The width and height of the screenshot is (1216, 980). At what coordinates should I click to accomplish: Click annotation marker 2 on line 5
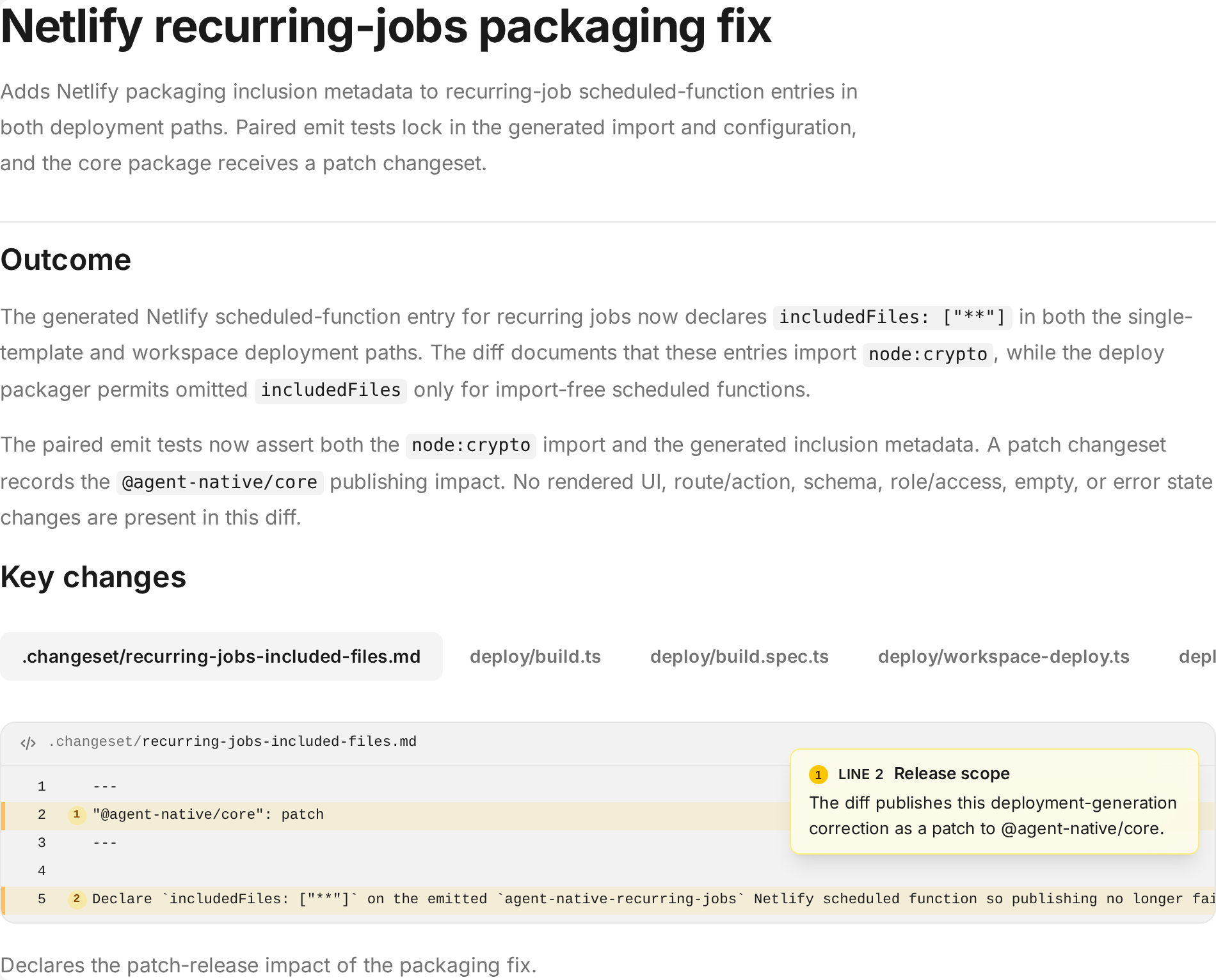tap(77, 899)
